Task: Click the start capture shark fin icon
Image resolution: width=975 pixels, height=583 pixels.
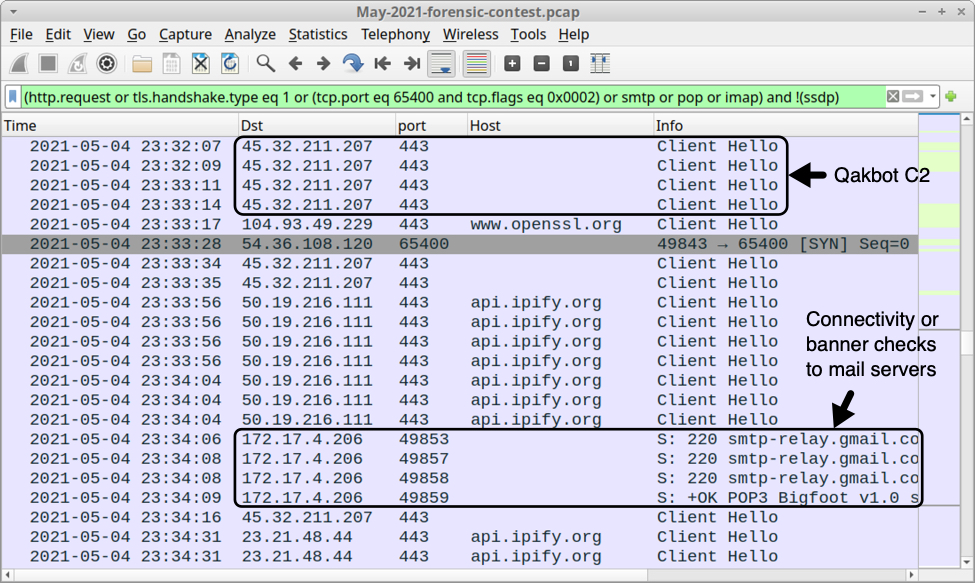Action: coord(19,64)
